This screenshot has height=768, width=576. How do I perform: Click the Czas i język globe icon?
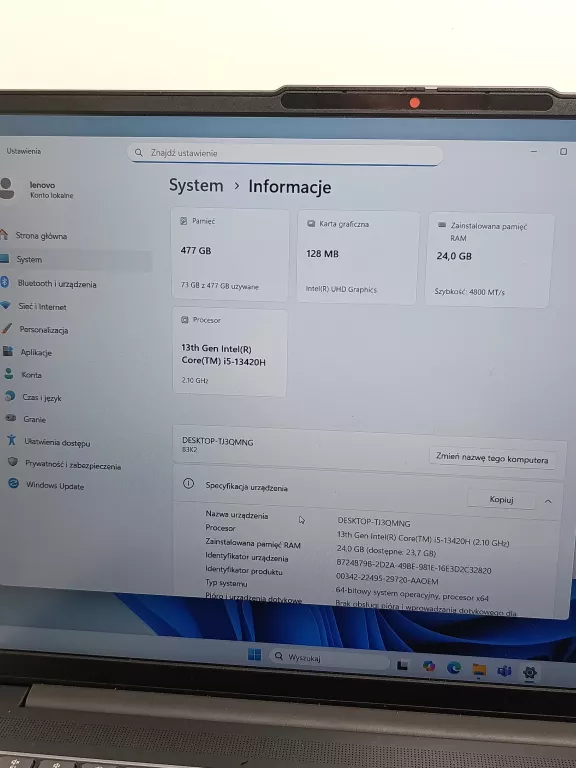click(x=10, y=396)
